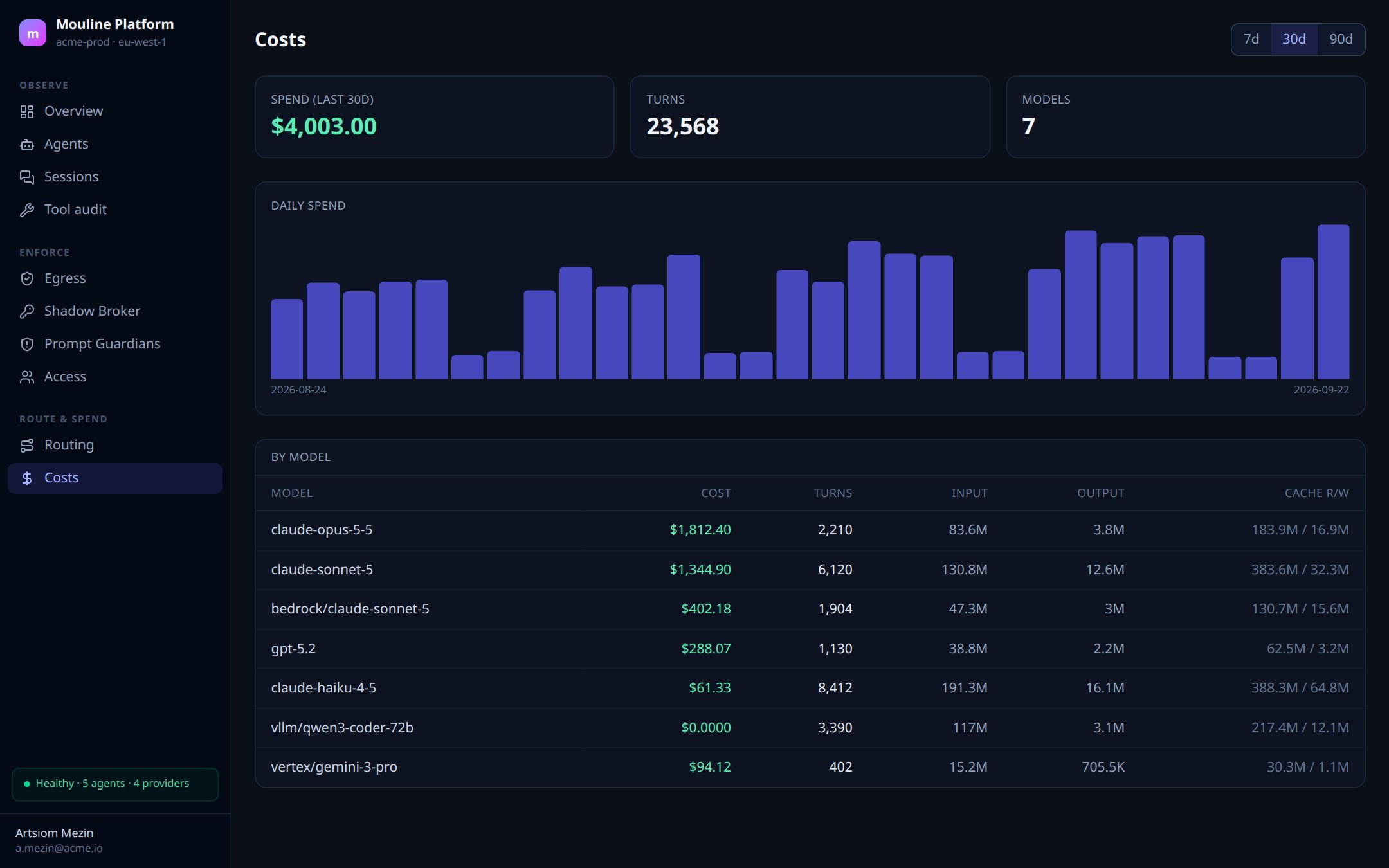This screenshot has width=1389, height=868.
Task: Click the 705.5K output value
Action: point(1103,767)
